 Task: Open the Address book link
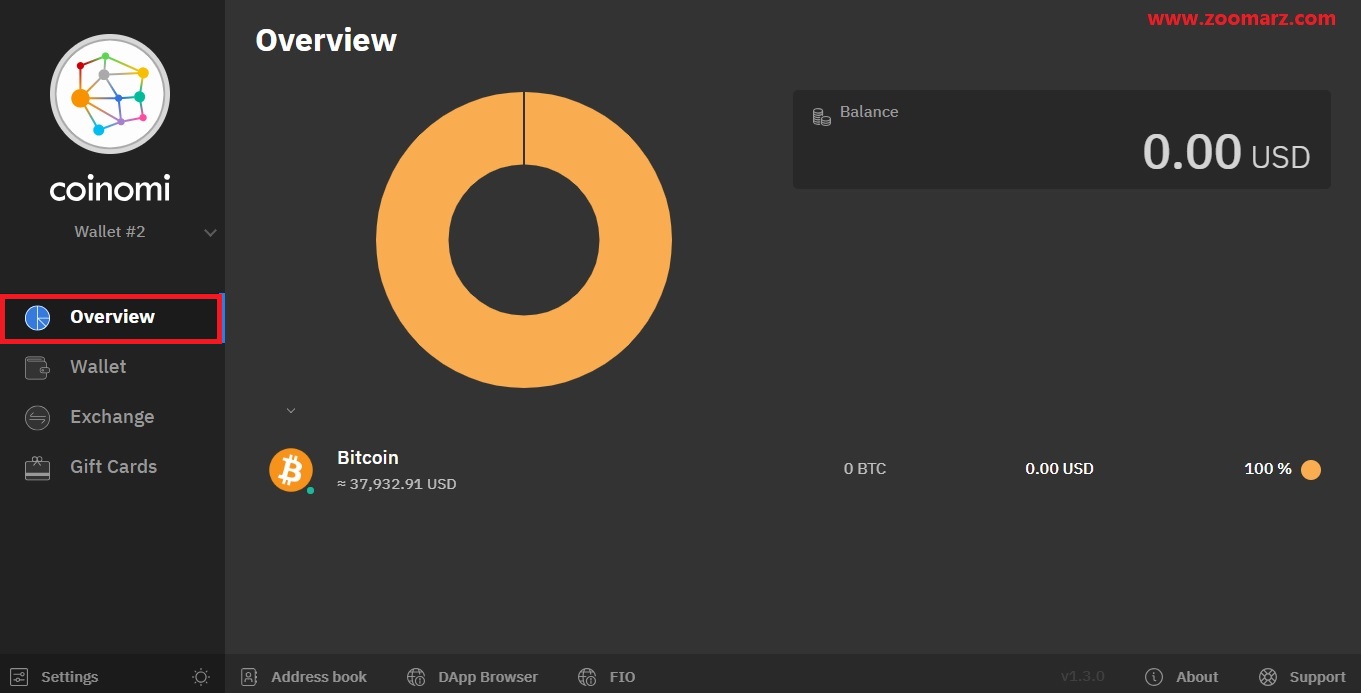[319, 677]
